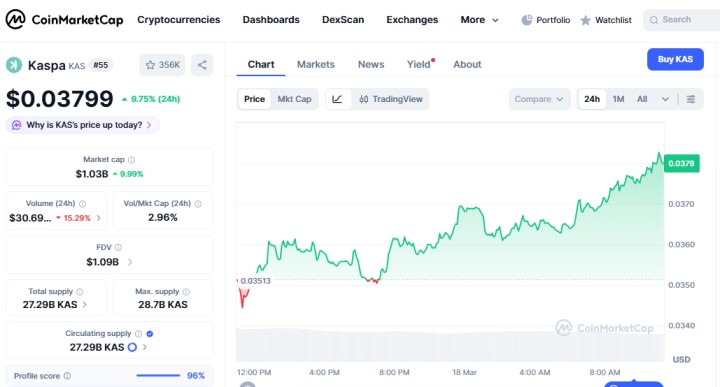Click the #55 rank badge
Screen dimensions: 720x387
pyautogui.click(x=101, y=65)
